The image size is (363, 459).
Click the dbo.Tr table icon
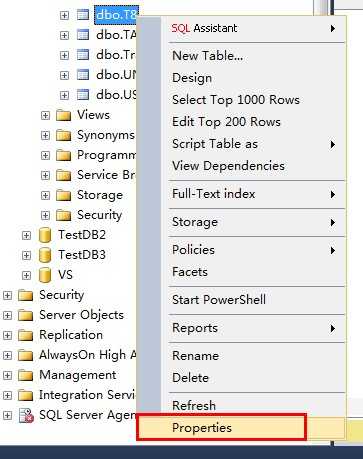point(83,55)
